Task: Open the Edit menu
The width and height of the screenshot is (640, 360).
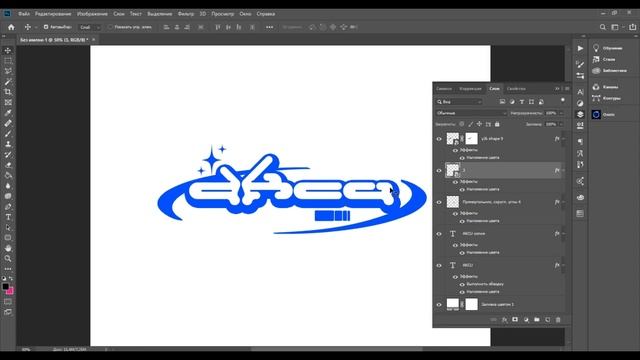Action: [53, 14]
